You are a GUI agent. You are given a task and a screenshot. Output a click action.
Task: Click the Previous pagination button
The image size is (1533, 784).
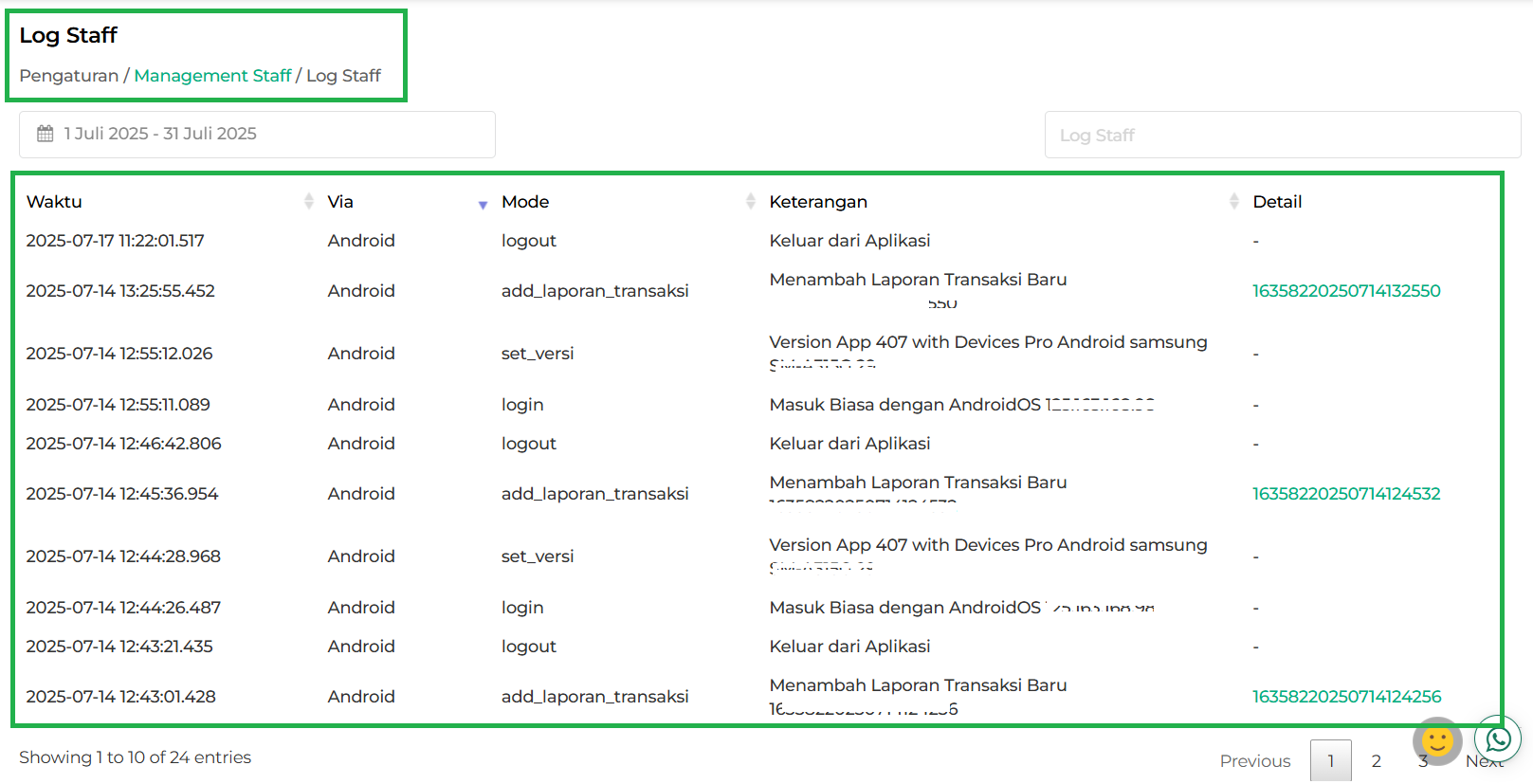pyautogui.click(x=1255, y=761)
